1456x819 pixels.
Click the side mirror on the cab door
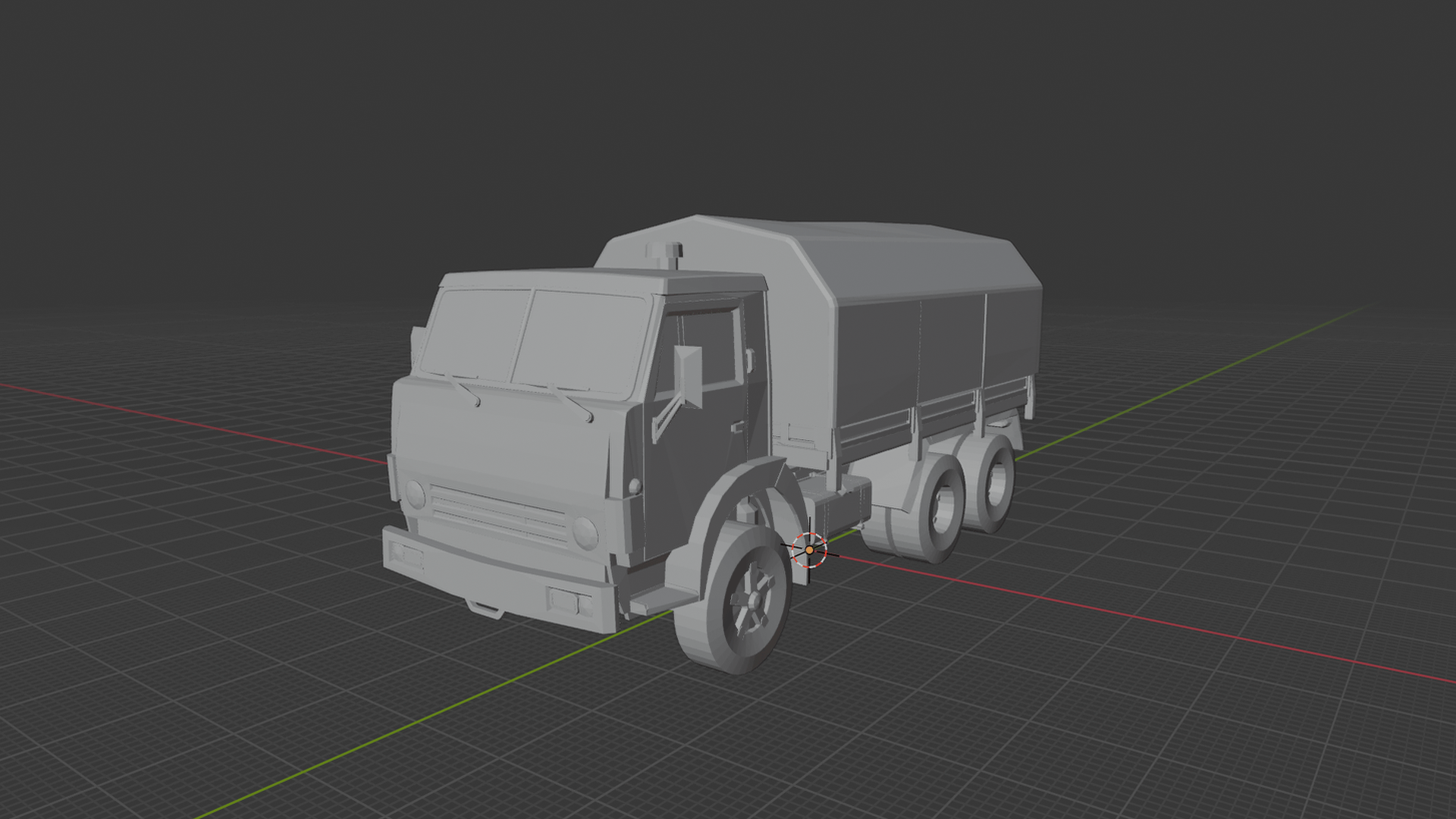click(x=689, y=377)
